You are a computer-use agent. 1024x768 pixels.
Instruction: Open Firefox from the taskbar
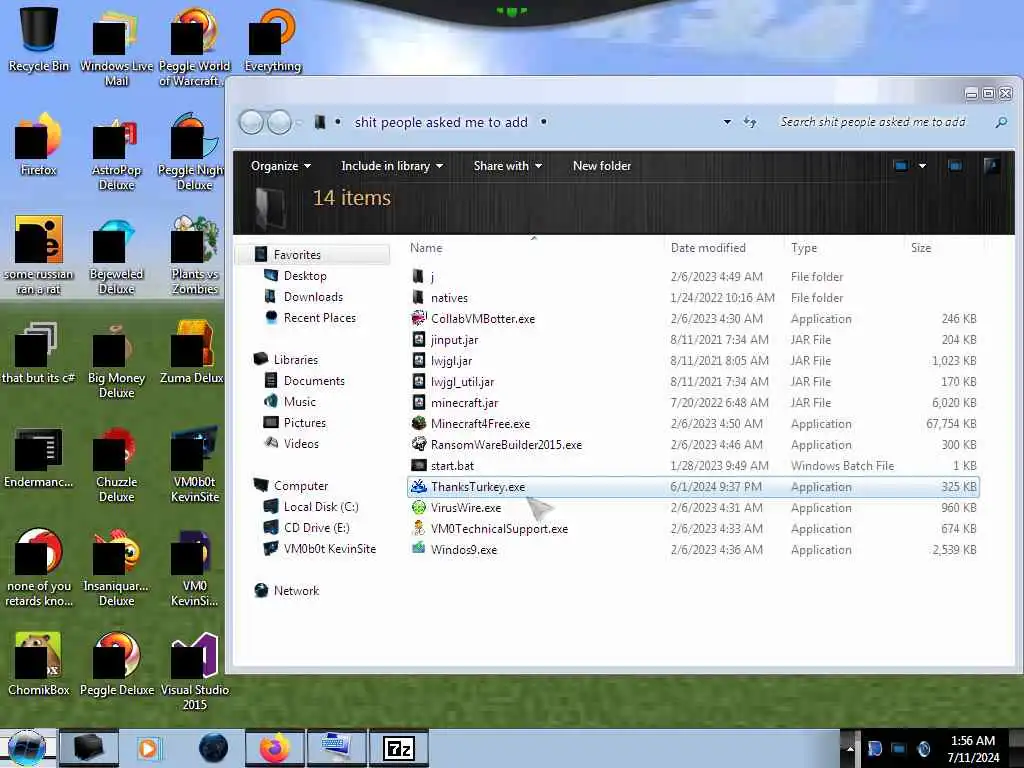pos(274,748)
